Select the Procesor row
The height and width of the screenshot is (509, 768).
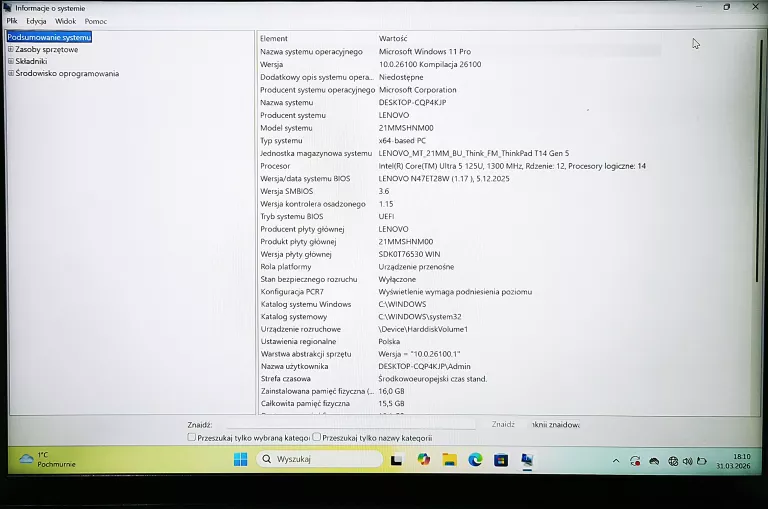(459, 166)
